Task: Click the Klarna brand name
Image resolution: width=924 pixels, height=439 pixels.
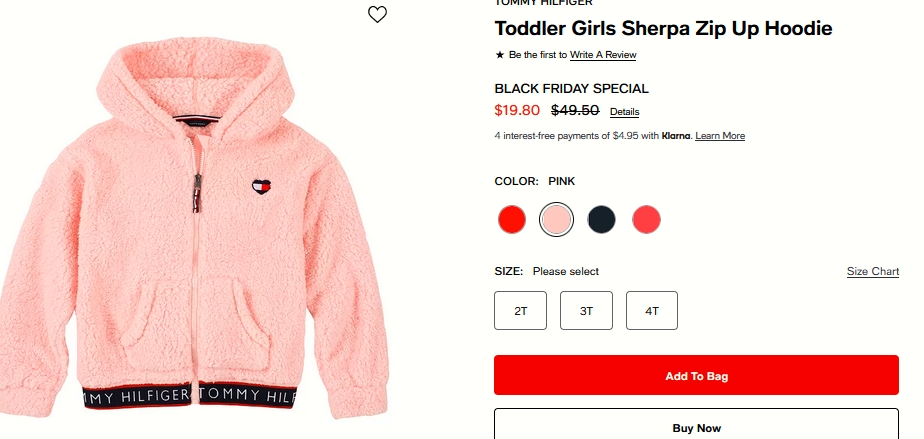Action: coord(676,136)
